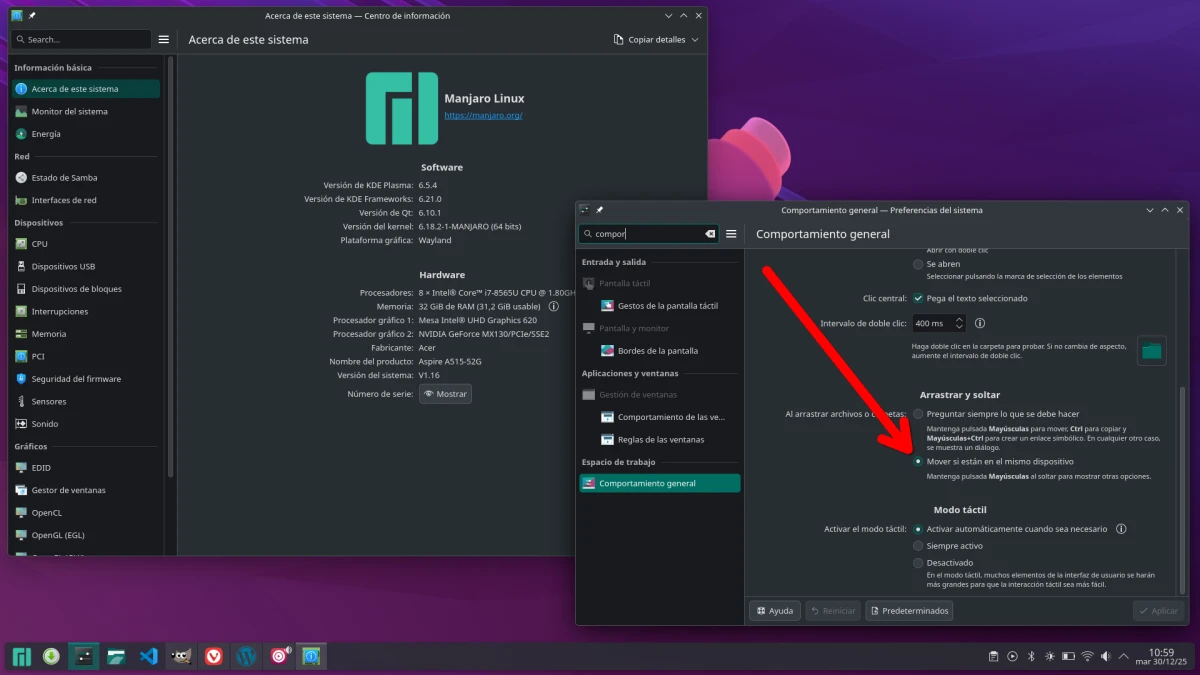Clear the 'compor' search text
Screen dimensions: 1200x675
click(x=710, y=234)
